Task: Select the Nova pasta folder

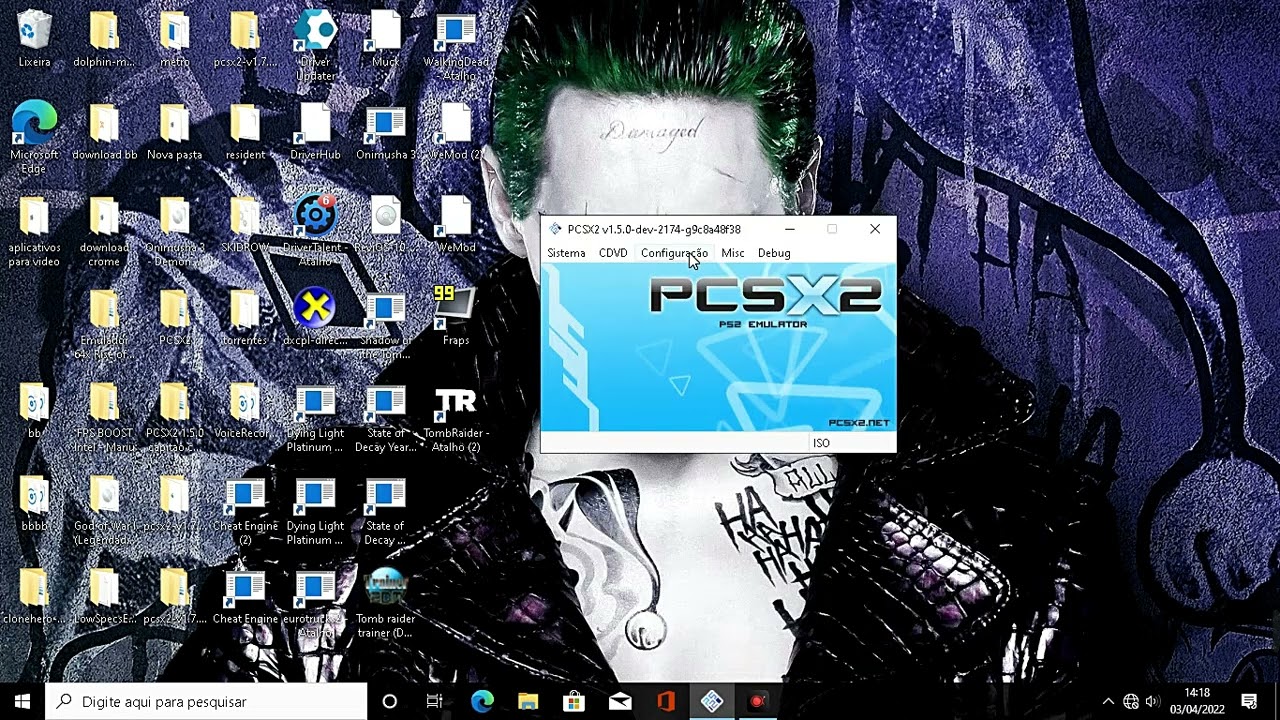Action: coord(174,132)
